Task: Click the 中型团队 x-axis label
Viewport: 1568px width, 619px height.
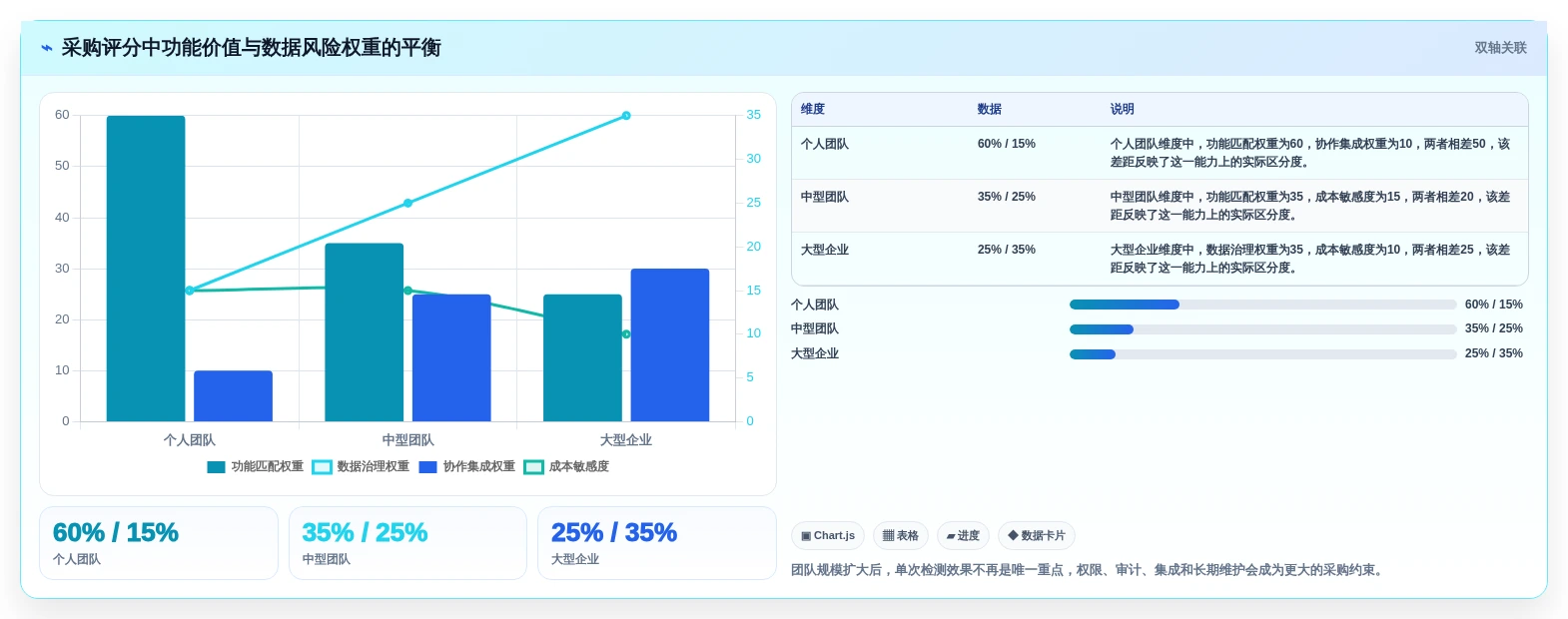Action: click(x=407, y=440)
